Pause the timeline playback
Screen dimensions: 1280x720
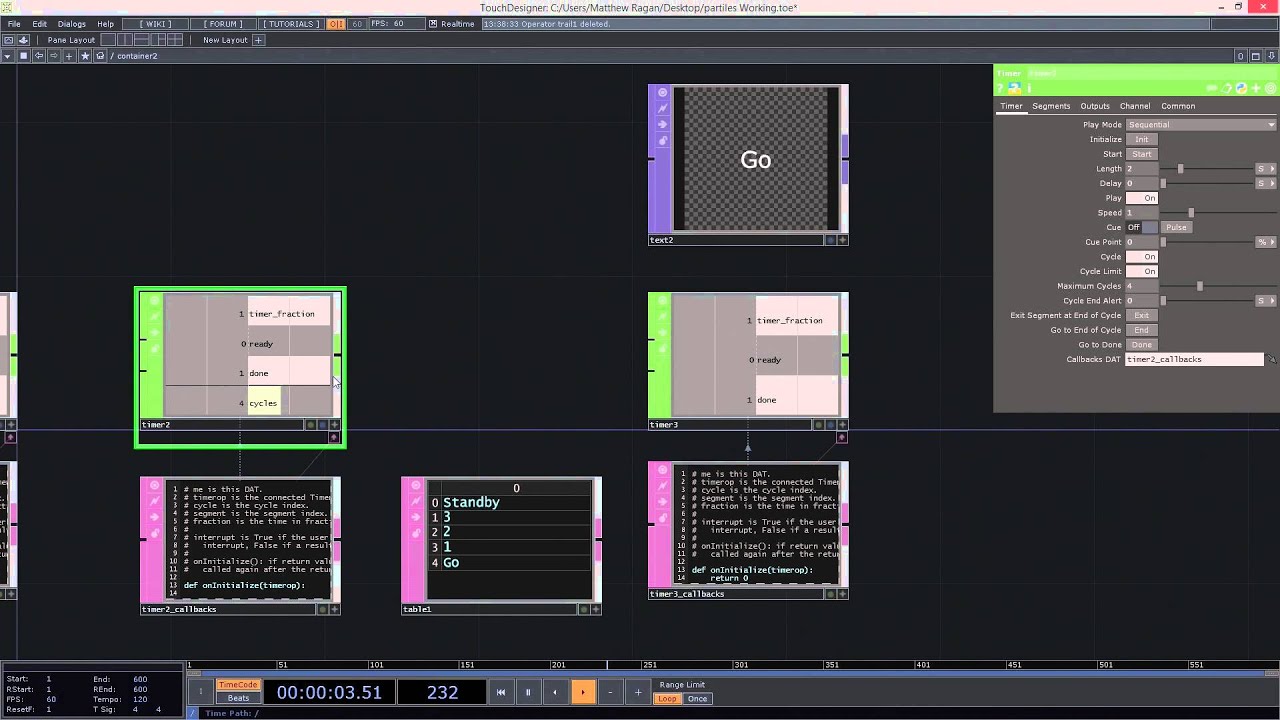[528, 692]
